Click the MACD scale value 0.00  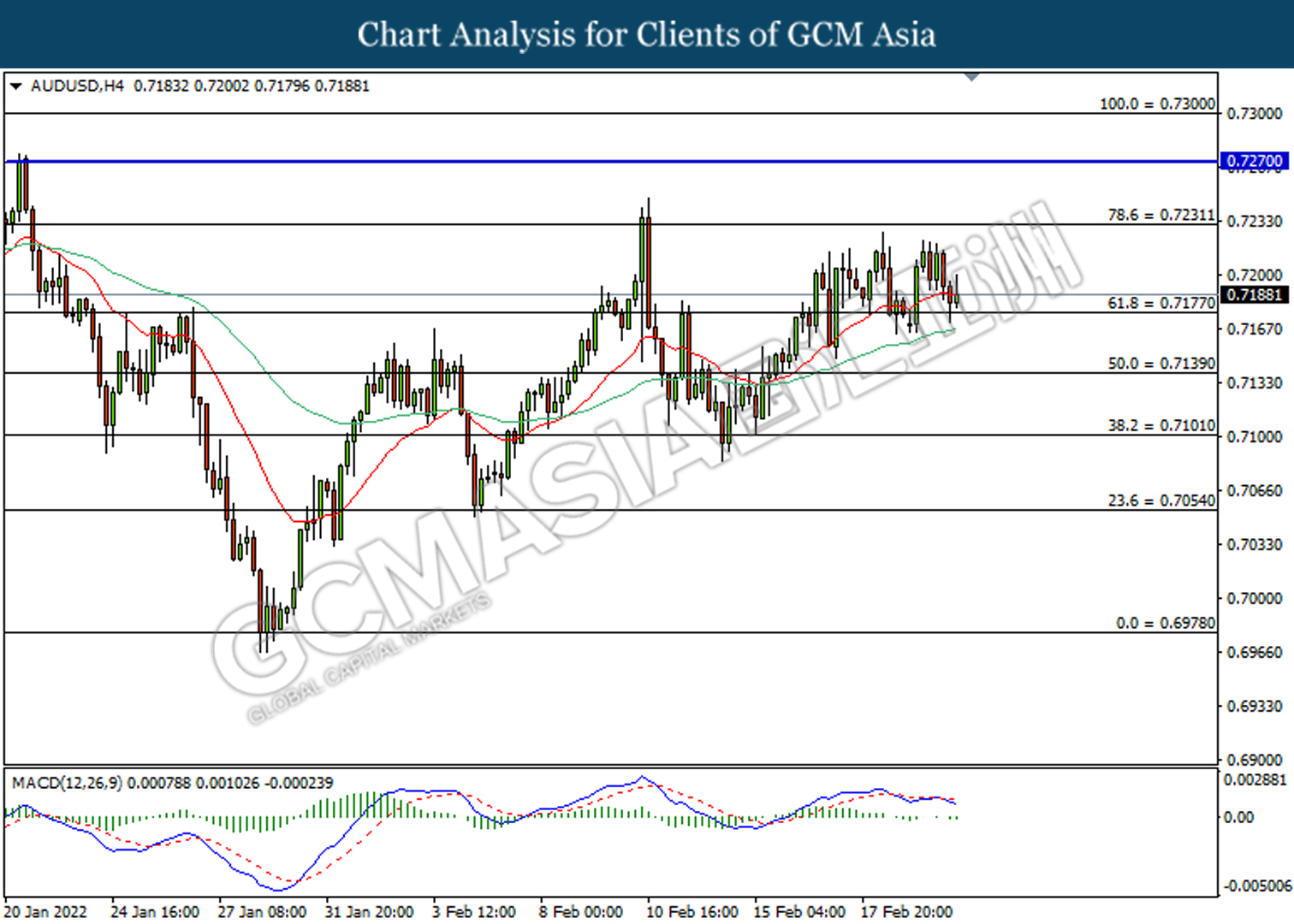click(x=1238, y=818)
